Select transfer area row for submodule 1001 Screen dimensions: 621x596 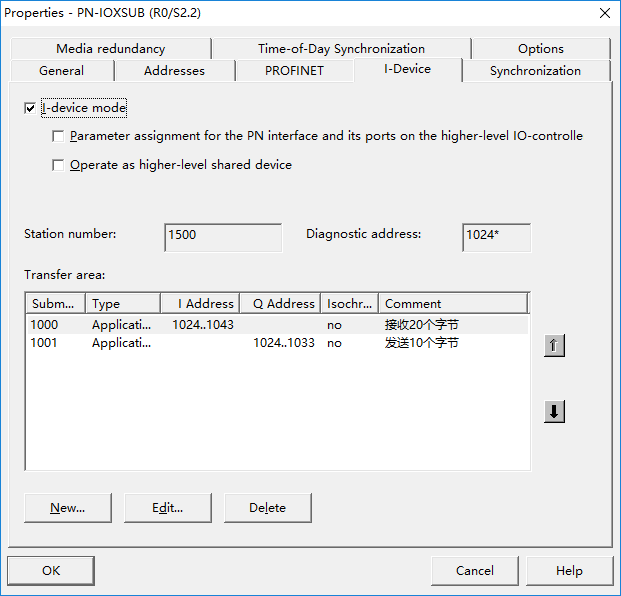(277, 343)
